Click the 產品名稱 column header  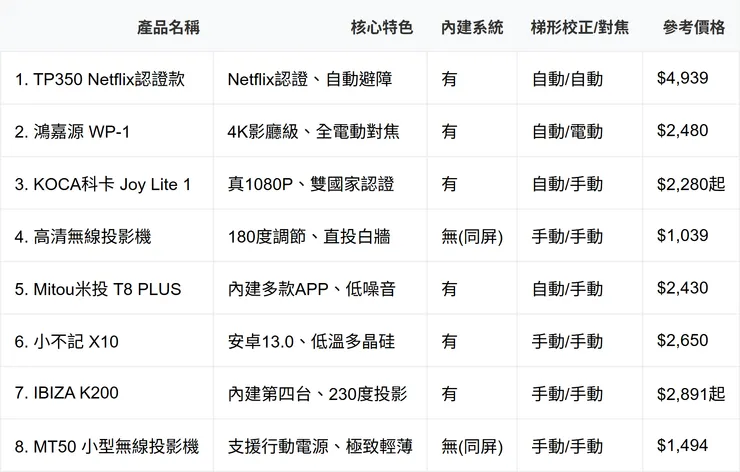click(x=168, y=27)
